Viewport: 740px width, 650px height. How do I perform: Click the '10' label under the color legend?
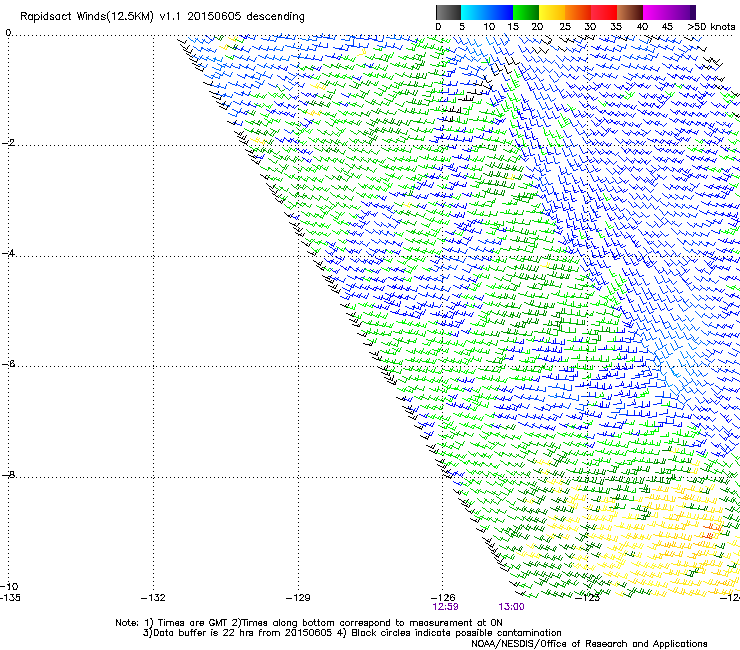click(489, 27)
